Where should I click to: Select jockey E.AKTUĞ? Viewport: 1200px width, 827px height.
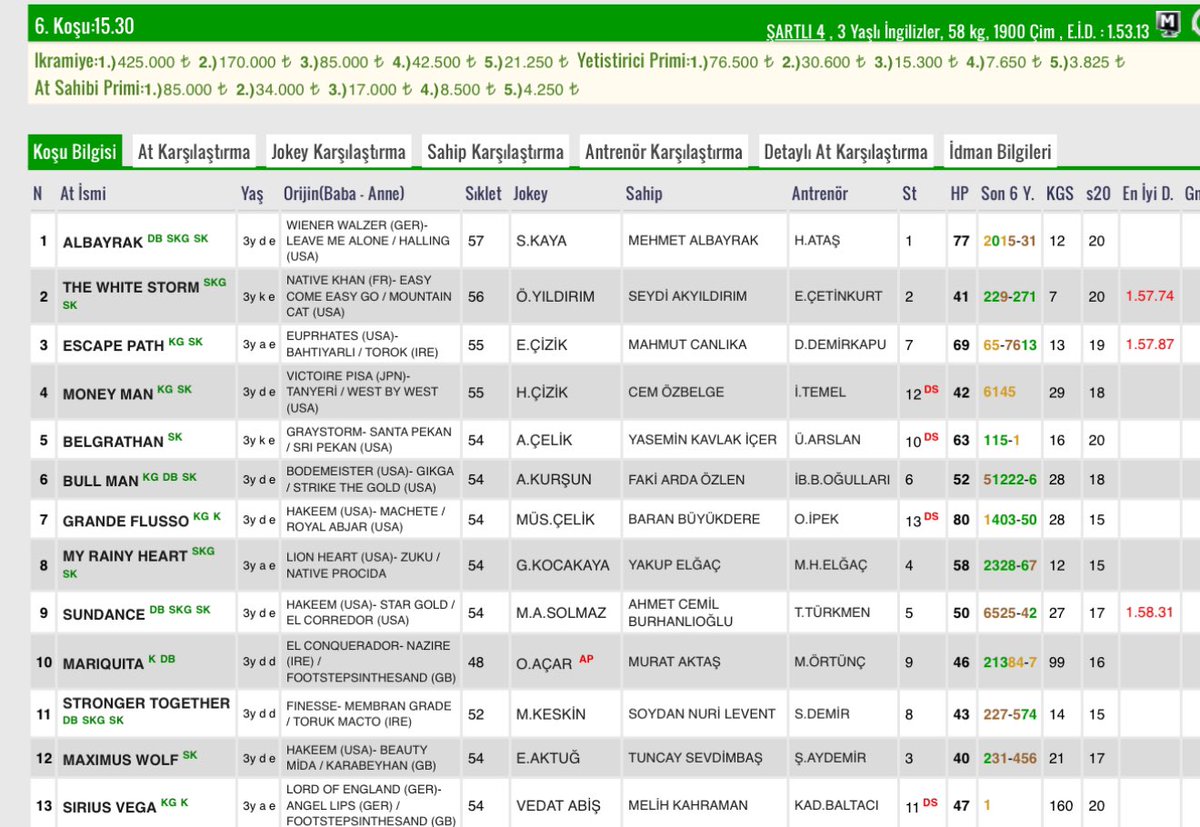[x=548, y=759]
